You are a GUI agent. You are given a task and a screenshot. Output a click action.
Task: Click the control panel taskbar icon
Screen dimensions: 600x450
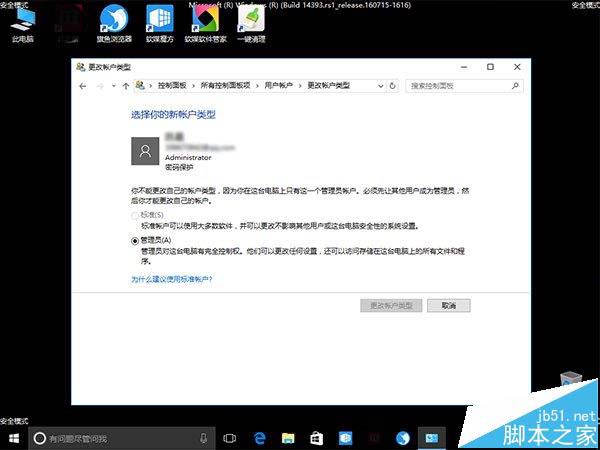[x=432, y=439]
